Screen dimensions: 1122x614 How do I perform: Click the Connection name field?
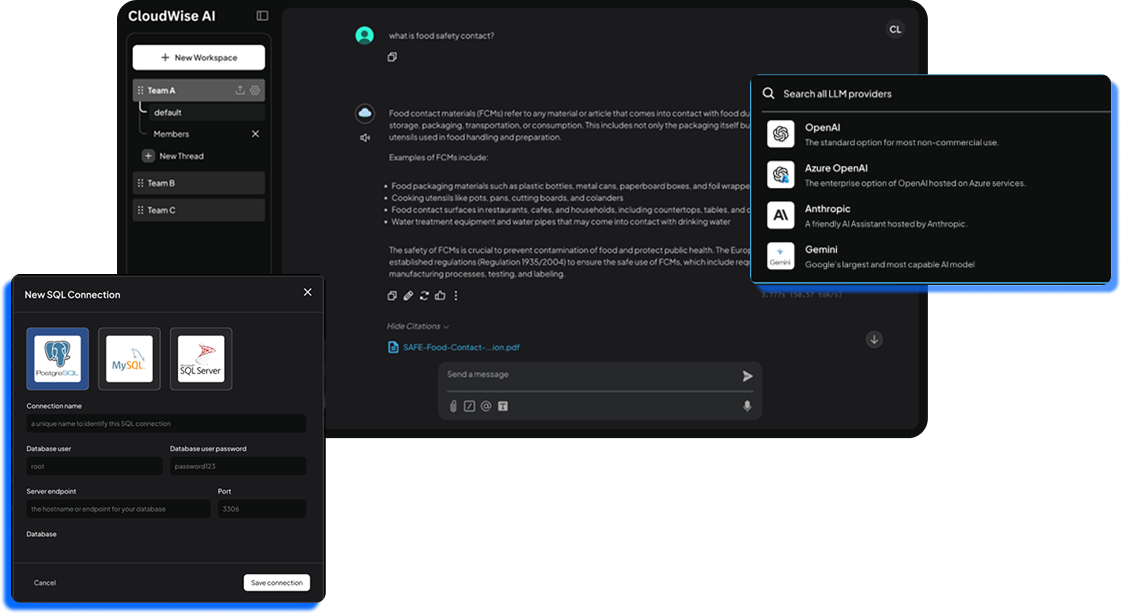pos(167,424)
